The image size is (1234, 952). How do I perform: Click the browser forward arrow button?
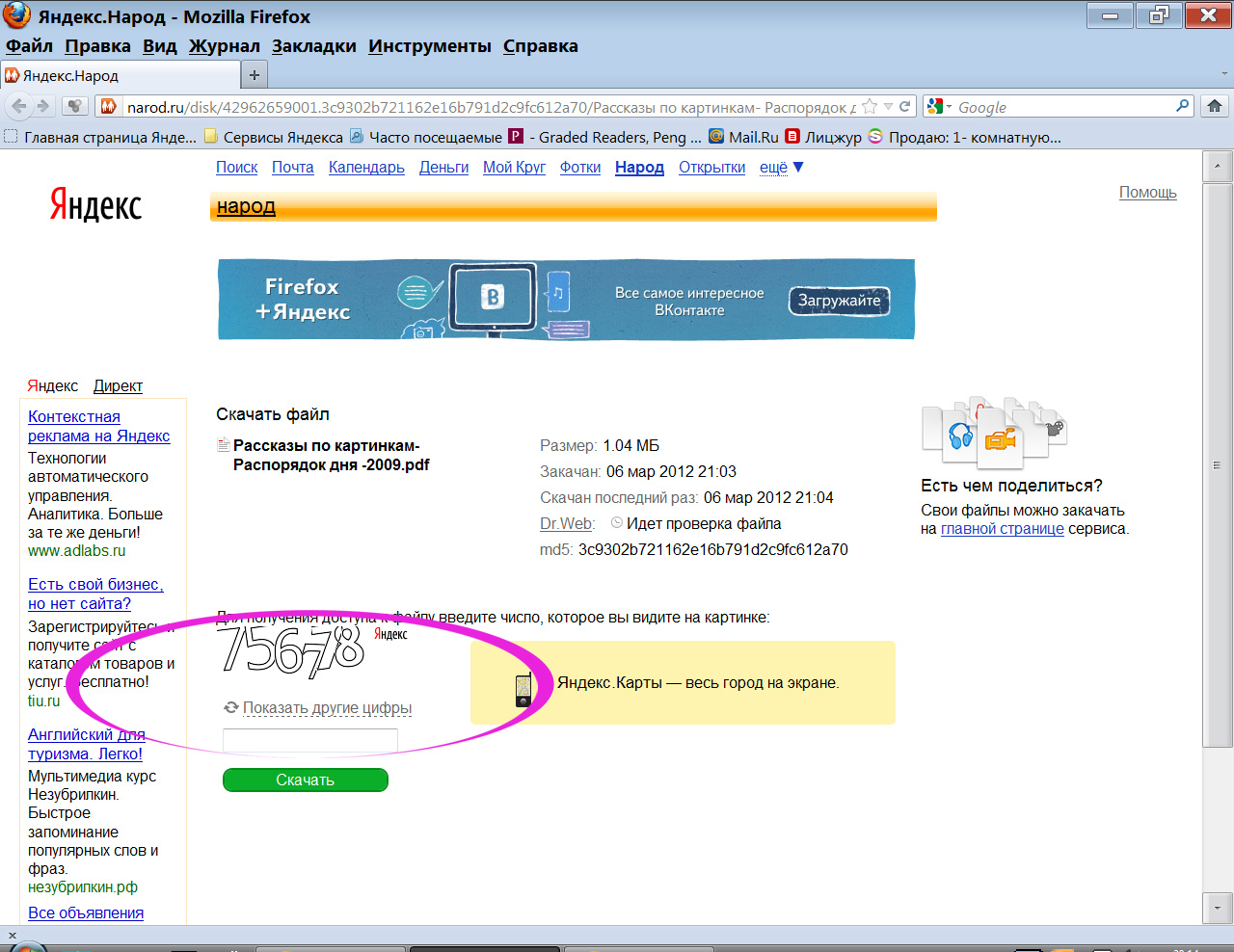43,107
